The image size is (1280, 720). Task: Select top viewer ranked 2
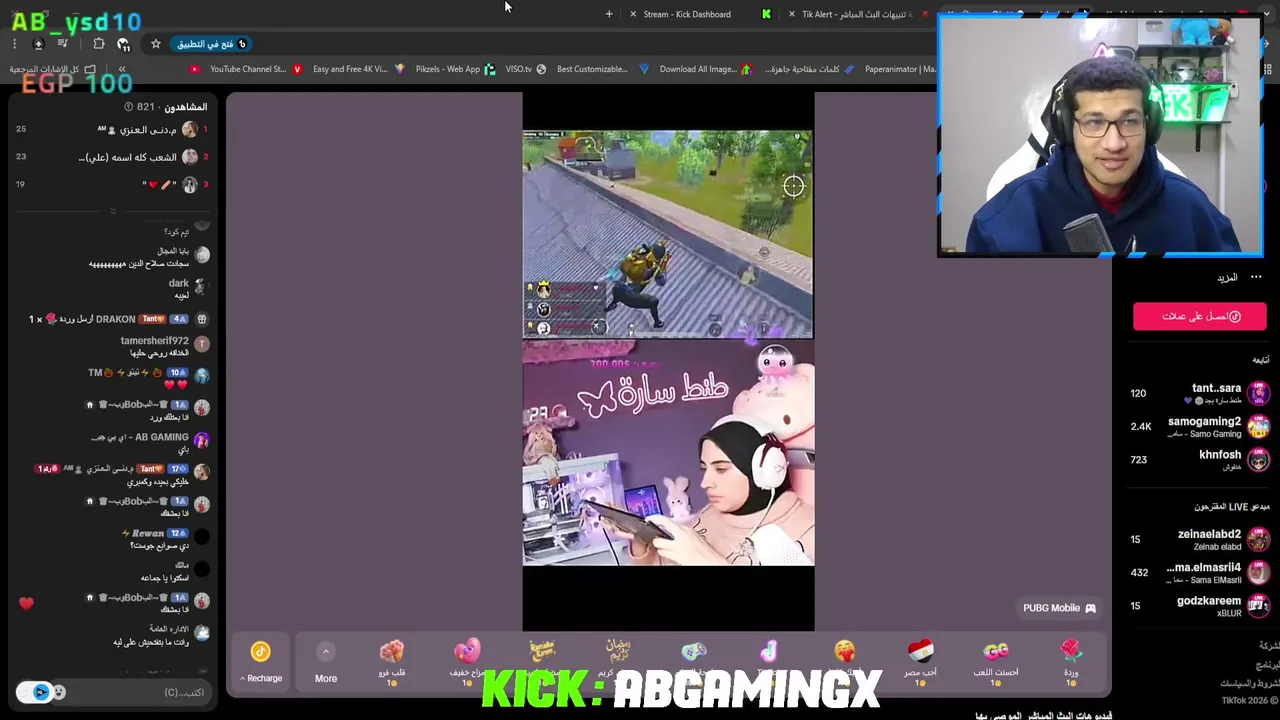coord(110,157)
